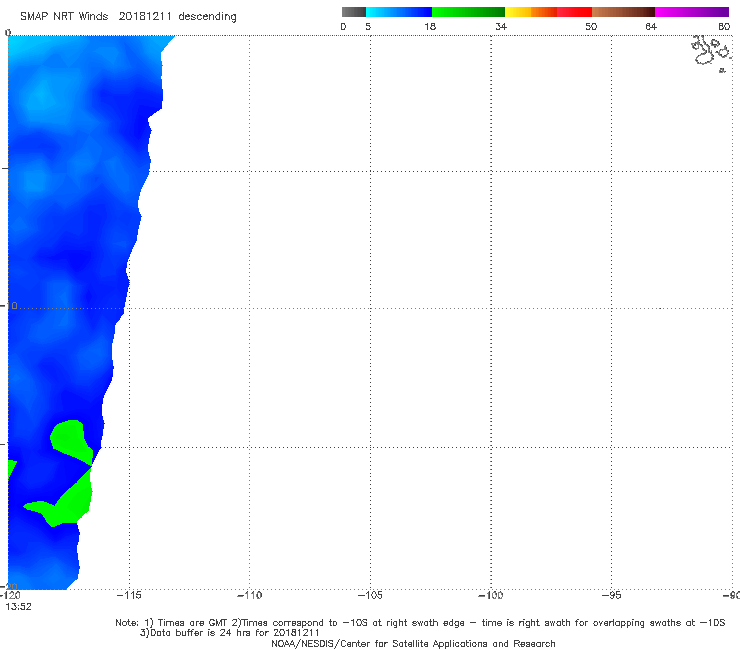Click the "5" label under the color scale
Screen dimensions: 740x650
click(x=368, y=27)
